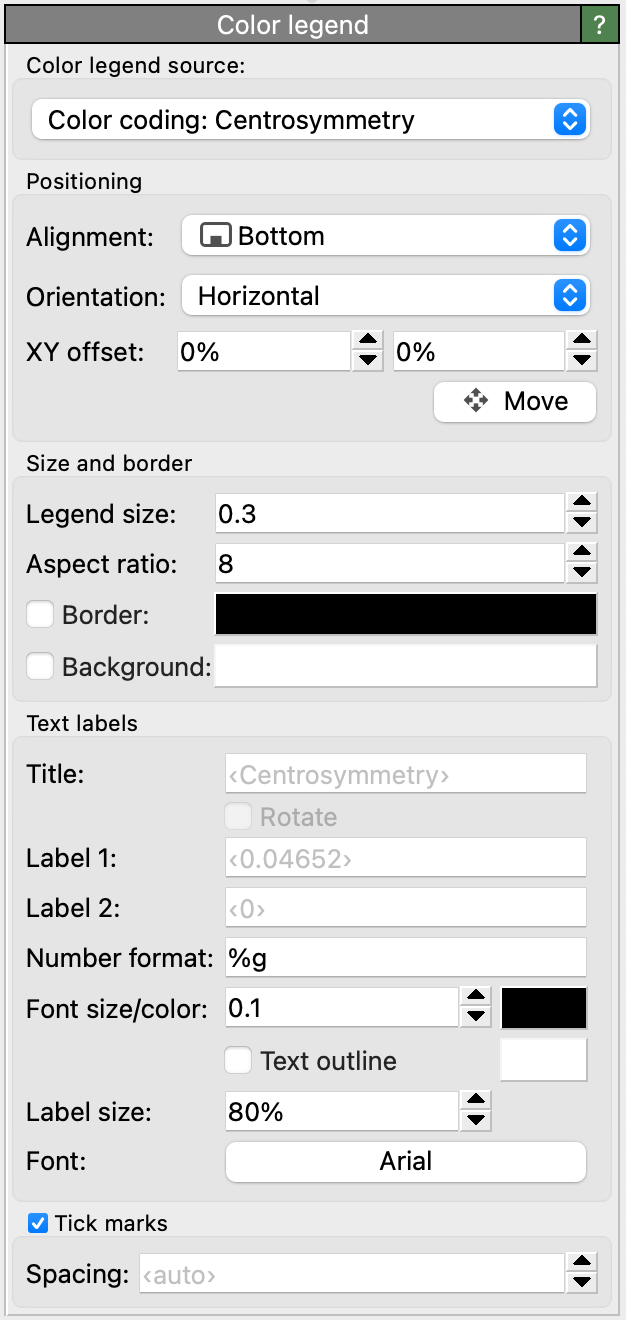Decrease the Y offset stepper value

pos(581,361)
